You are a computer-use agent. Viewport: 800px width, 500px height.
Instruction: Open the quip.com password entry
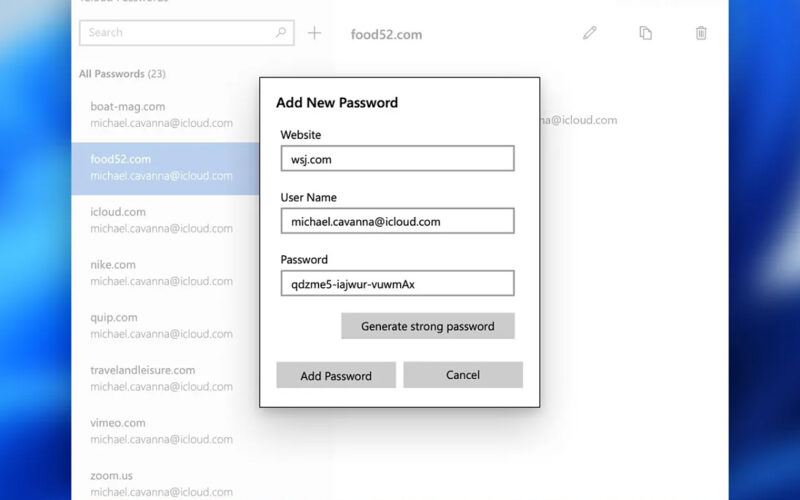[165, 326]
